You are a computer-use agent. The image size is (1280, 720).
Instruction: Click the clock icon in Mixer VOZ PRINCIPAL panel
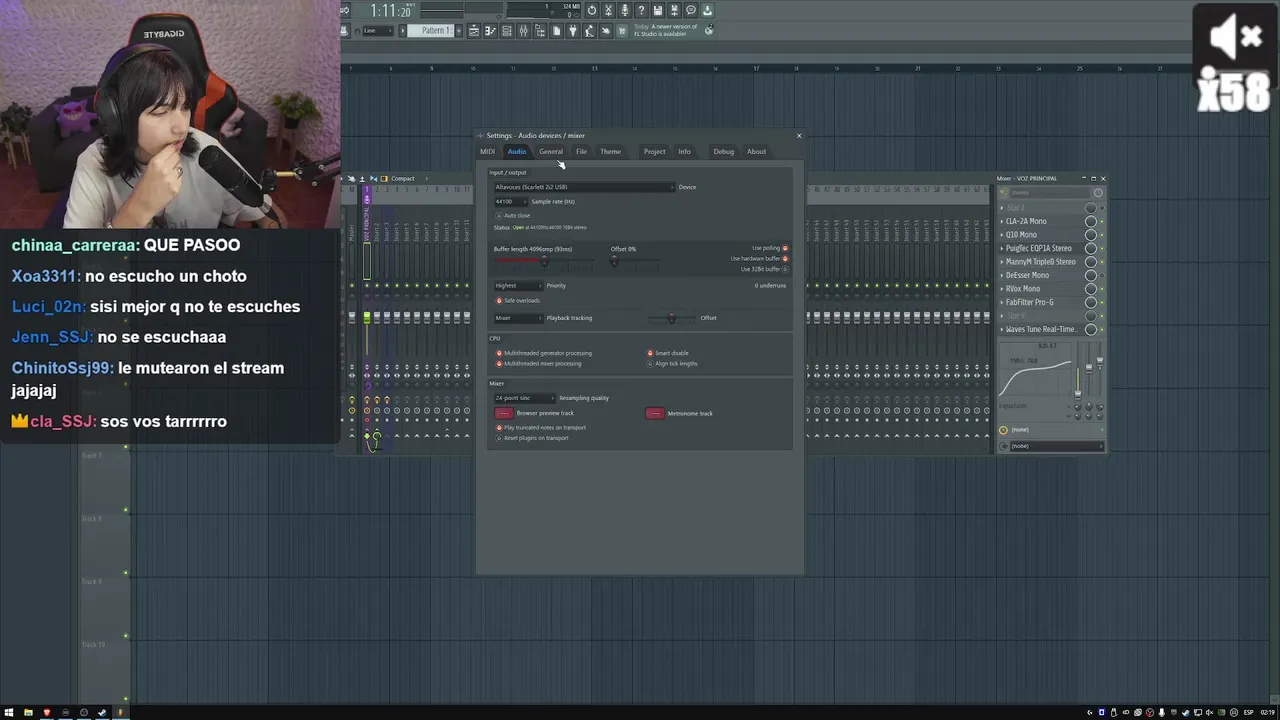pos(1098,193)
